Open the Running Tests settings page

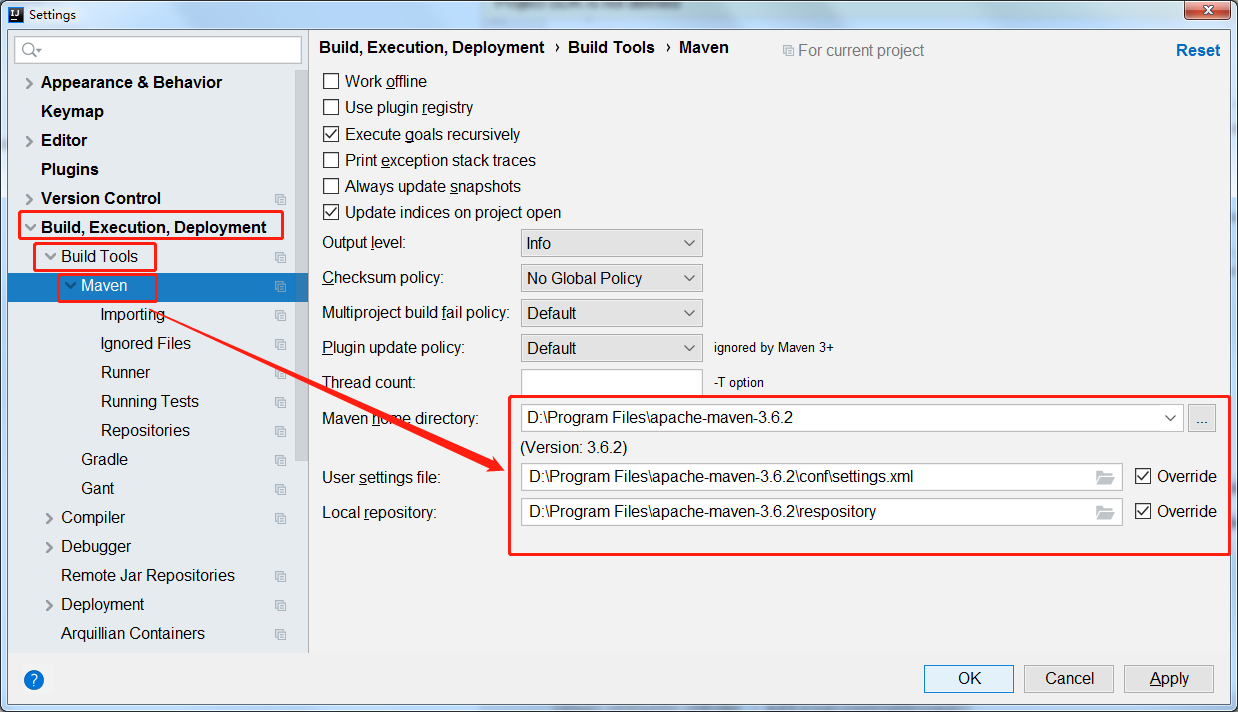[x=150, y=402]
